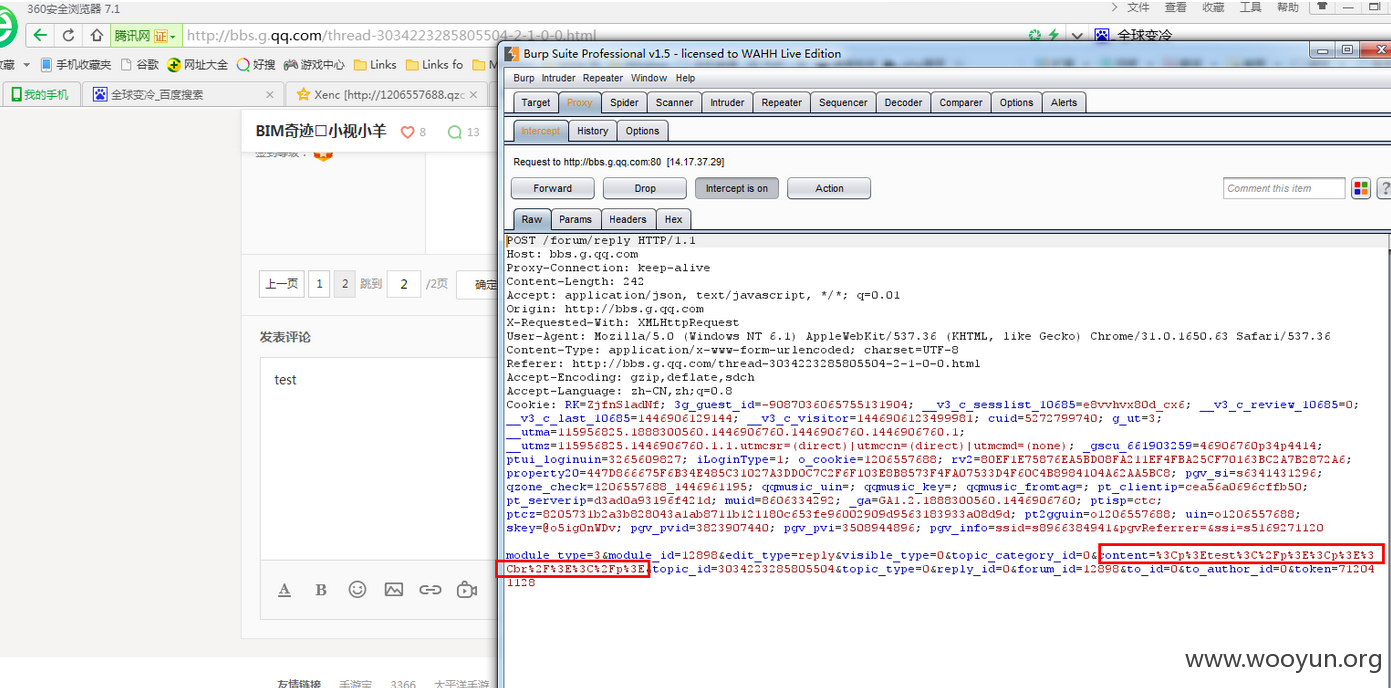This screenshot has height=688, width=1391.
Task: Open the Links fo bookmark folder
Action: click(434, 65)
